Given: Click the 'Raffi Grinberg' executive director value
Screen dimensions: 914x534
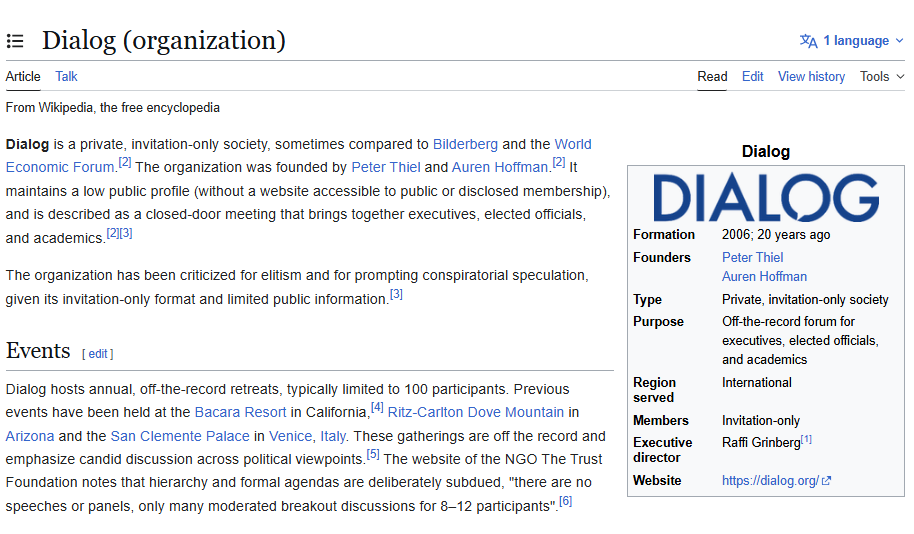Looking at the screenshot, I should point(761,442).
